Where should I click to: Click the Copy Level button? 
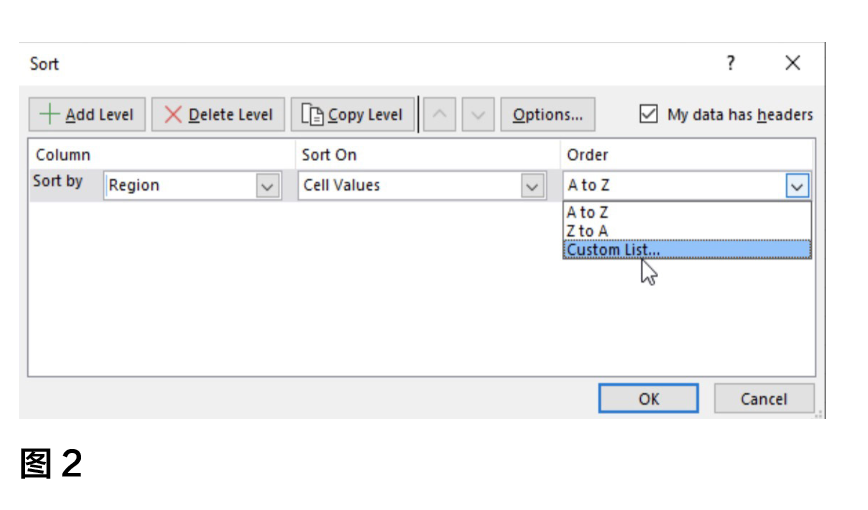coord(352,115)
